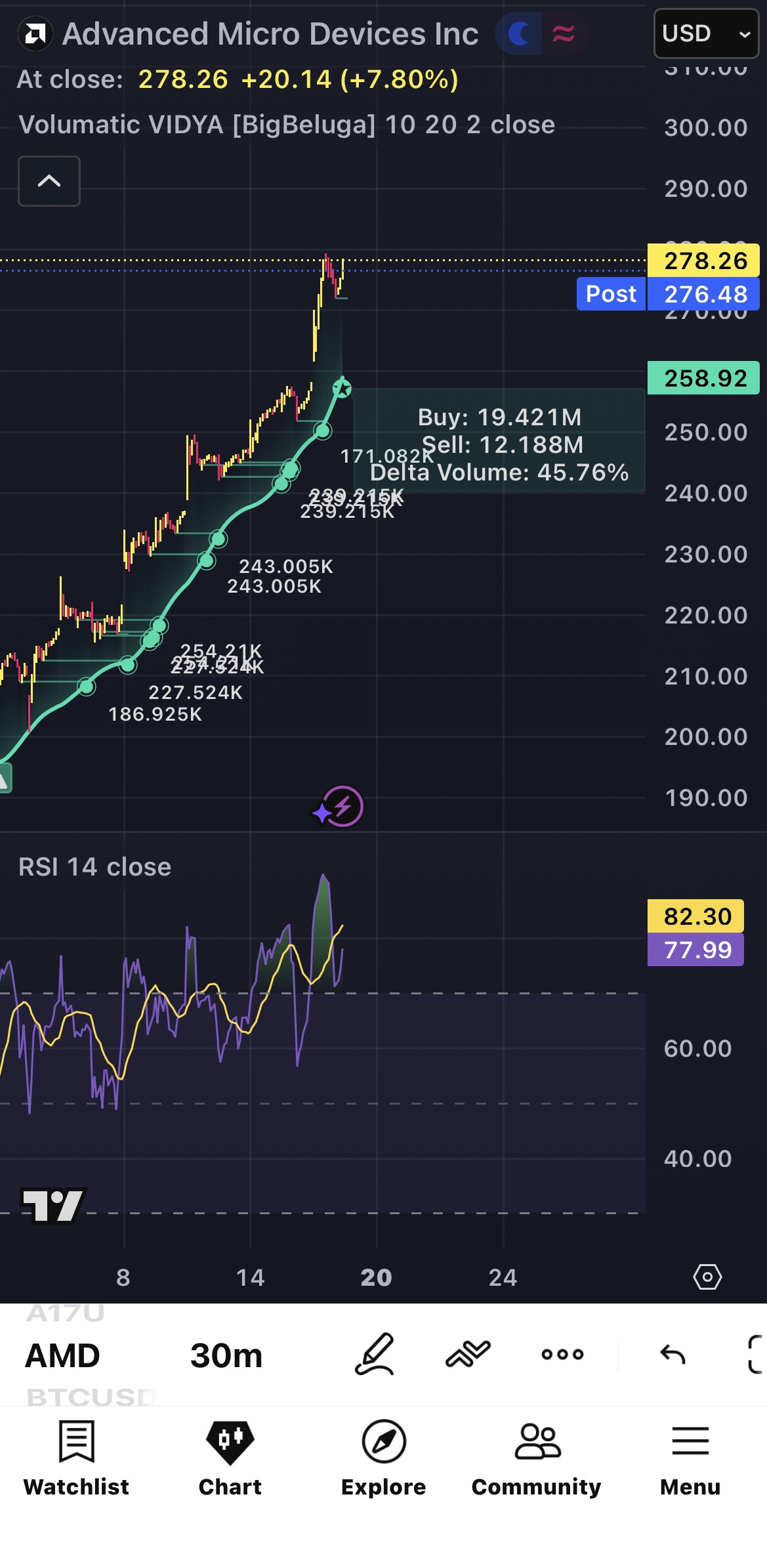Tap the fullscreen bracket icon
This screenshot has width=767, height=1568.
(756, 1354)
